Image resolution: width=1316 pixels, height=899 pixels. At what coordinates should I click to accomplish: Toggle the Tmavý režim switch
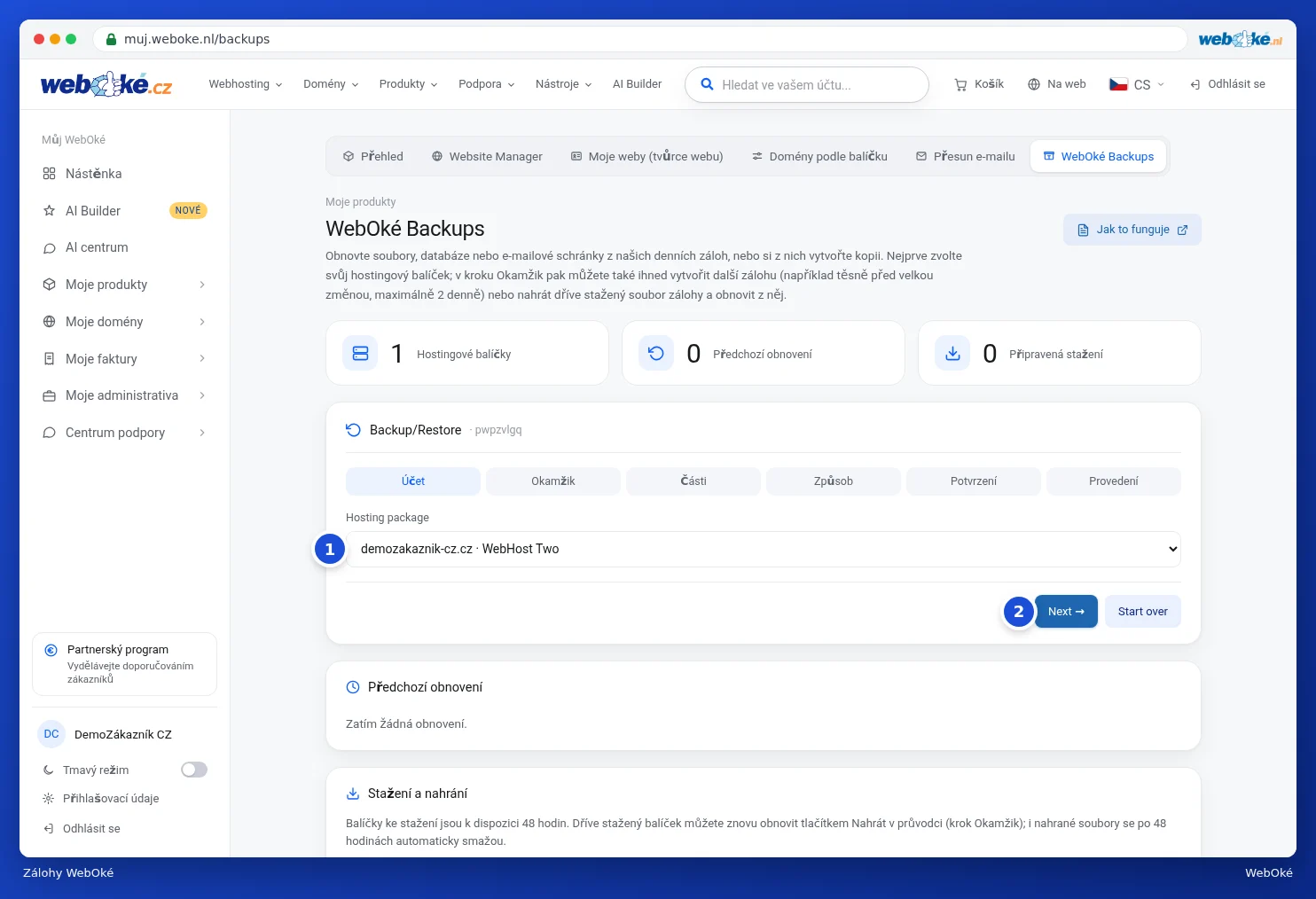194,770
